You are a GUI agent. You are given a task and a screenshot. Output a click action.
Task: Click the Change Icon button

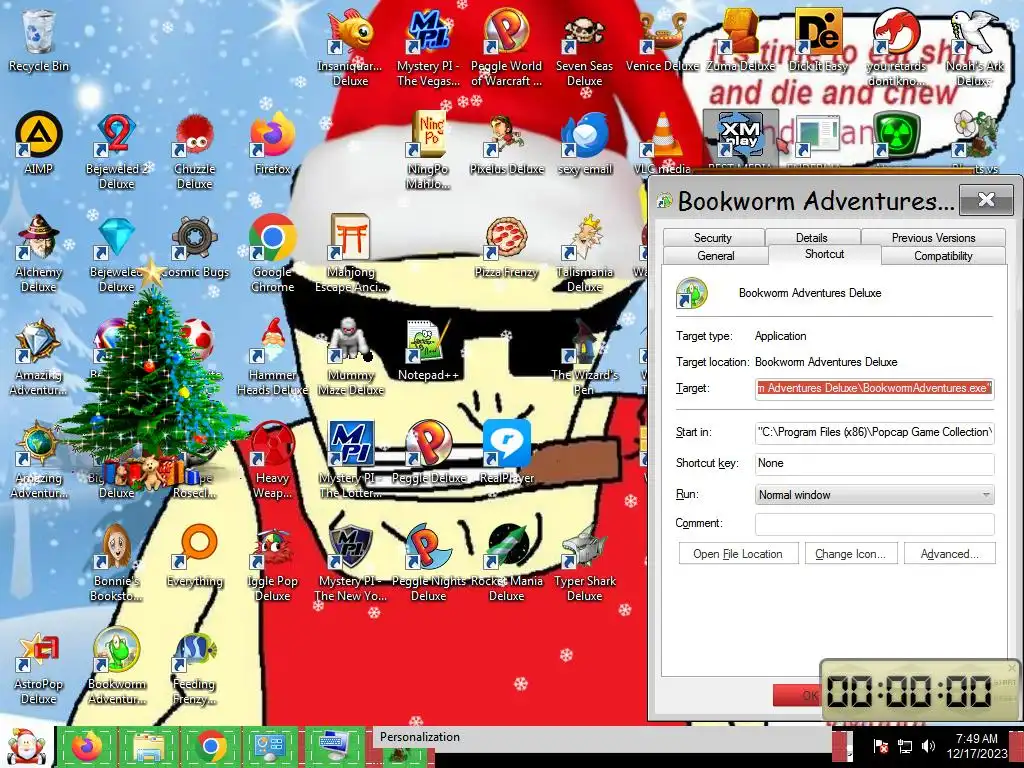coord(850,554)
